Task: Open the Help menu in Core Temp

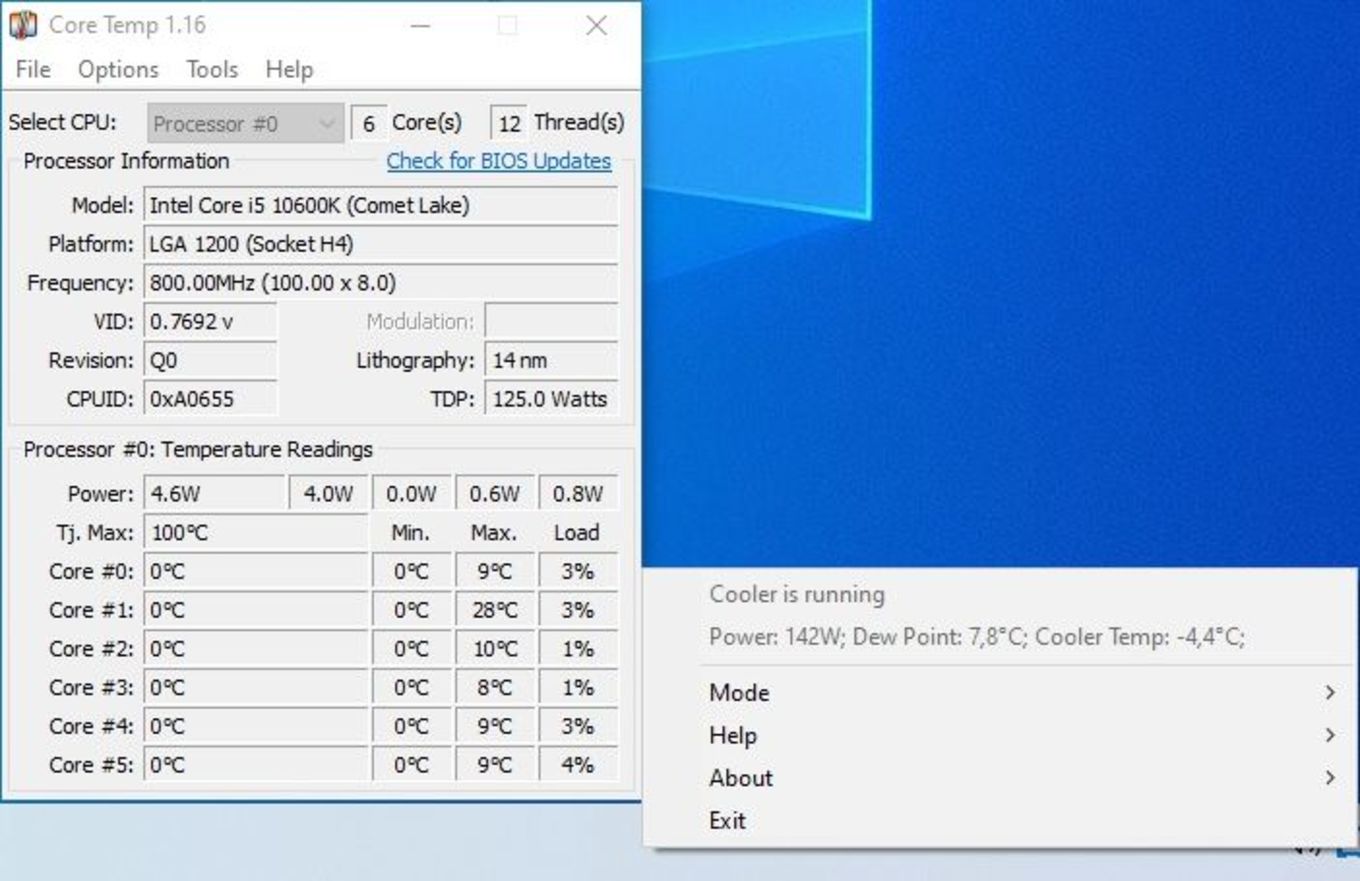Action: [x=289, y=70]
